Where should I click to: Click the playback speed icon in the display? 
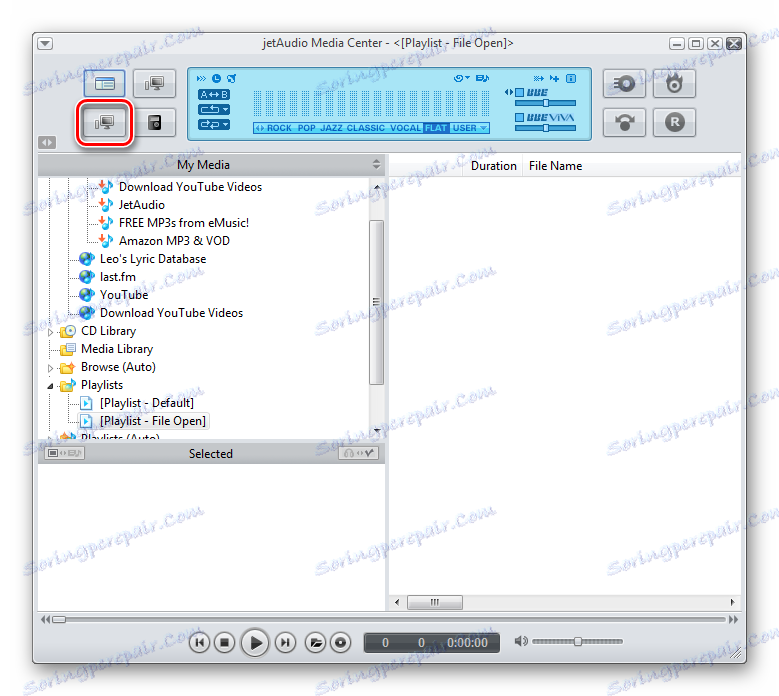click(x=201, y=78)
